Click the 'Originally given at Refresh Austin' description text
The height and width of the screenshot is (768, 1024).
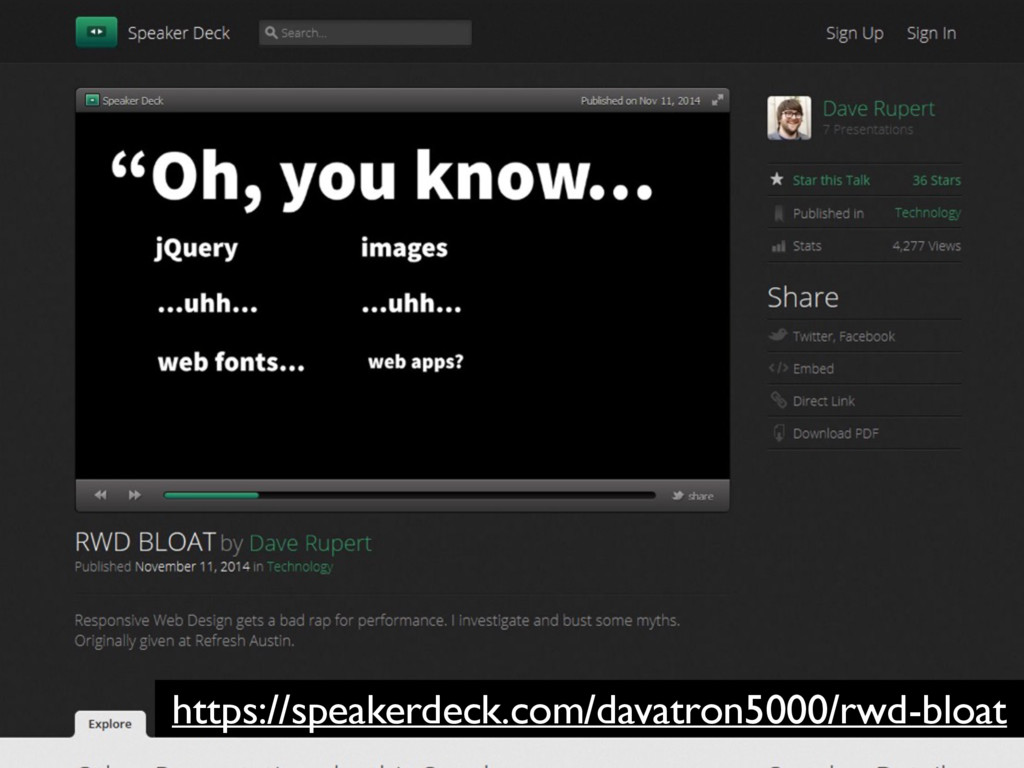pyautogui.click(x=184, y=641)
